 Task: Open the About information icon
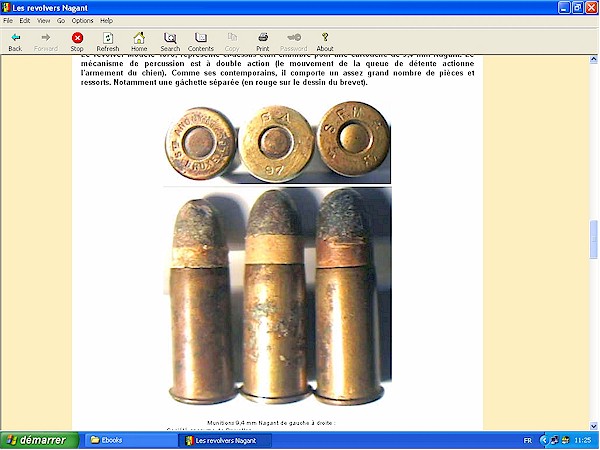point(325,42)
